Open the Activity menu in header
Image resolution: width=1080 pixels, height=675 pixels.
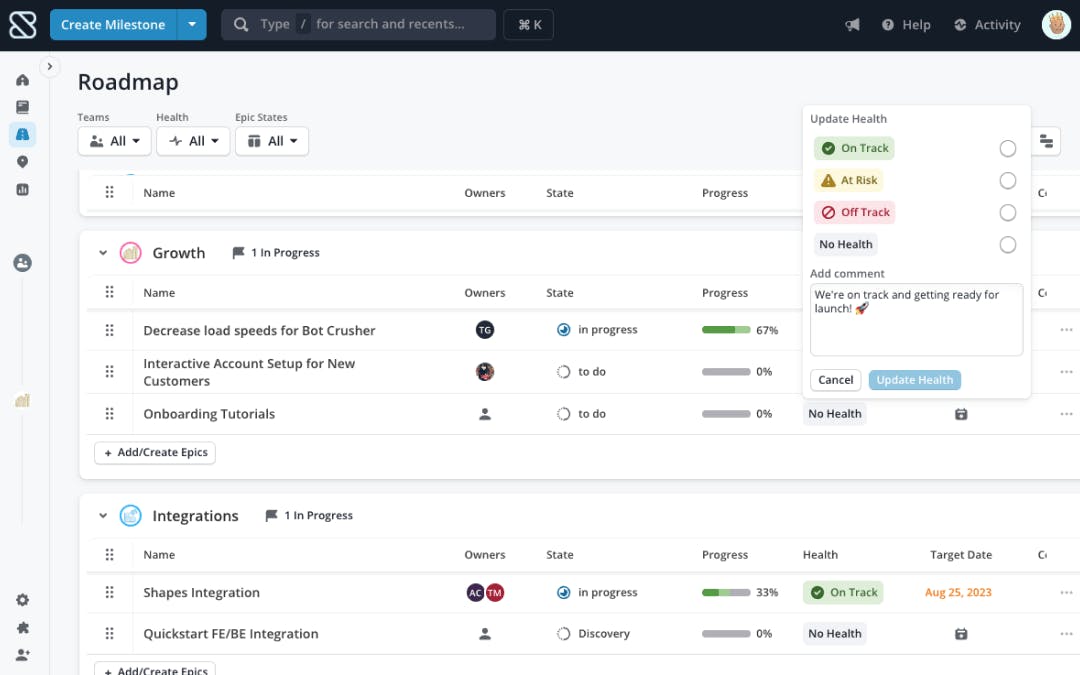click(986, 25)
